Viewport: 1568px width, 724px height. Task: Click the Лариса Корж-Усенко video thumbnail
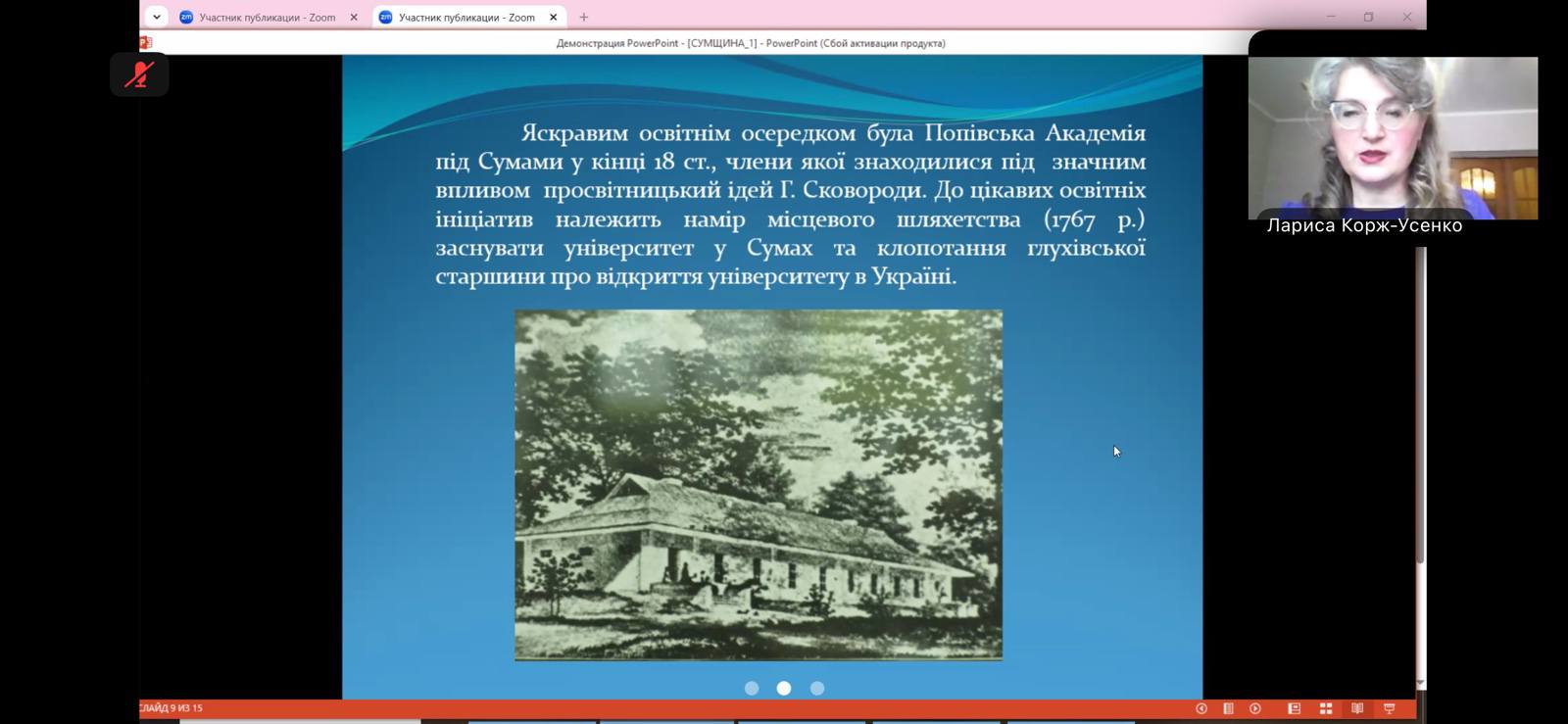pos(1392,137)
